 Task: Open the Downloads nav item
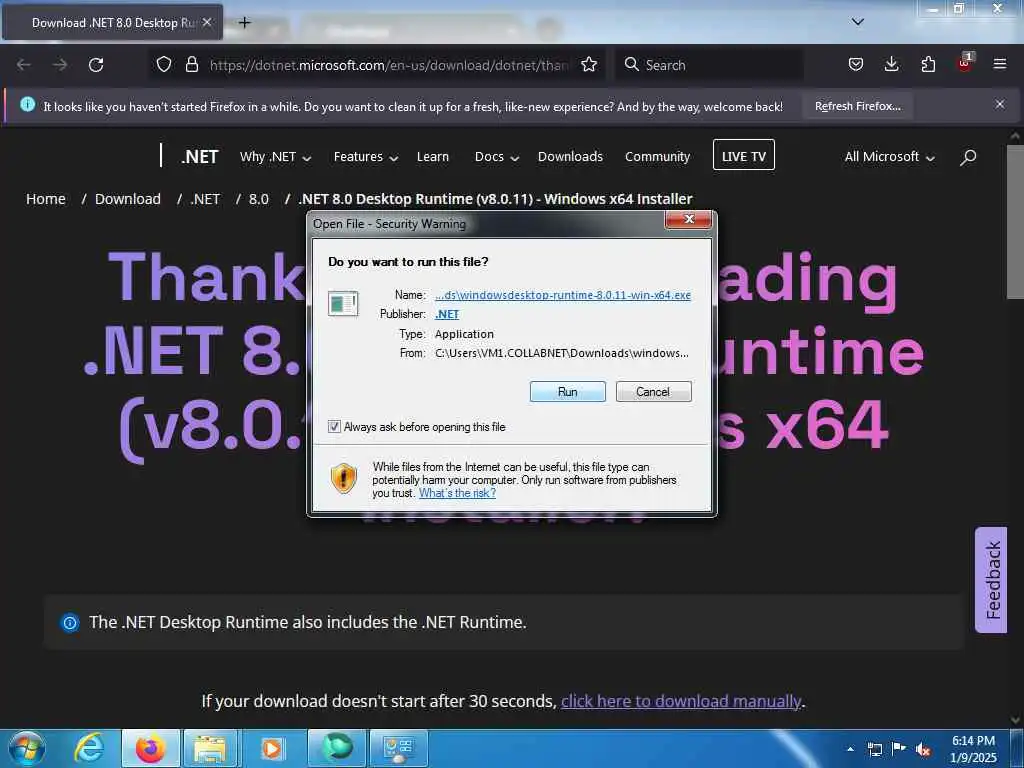tap(570, 157)
